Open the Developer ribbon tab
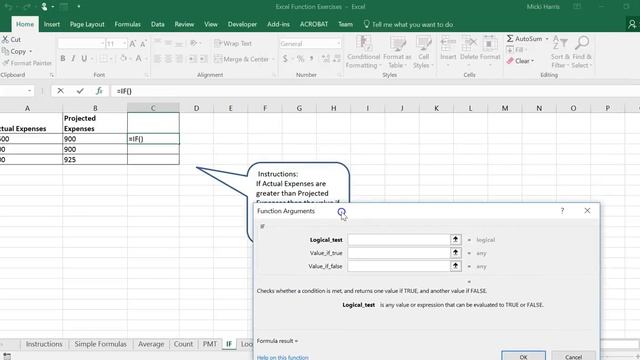The width and height of the screenshot is (640, 360). [x=242, y=24]
